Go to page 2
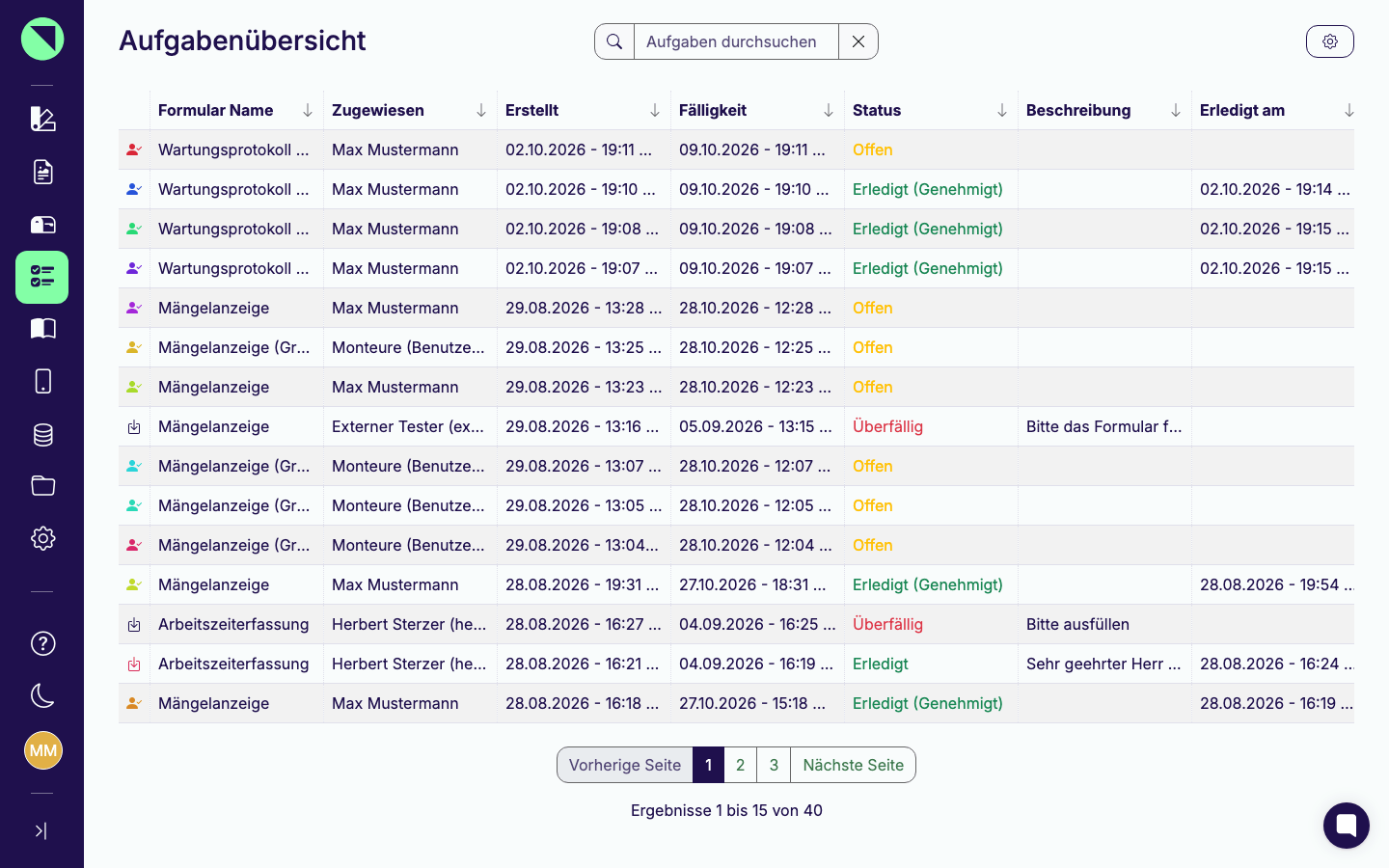The height and width of the screenshot is (868, 1389). [x=741, y=765]
